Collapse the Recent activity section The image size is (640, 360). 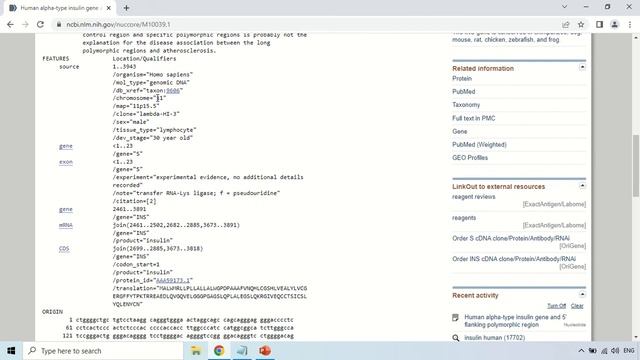[582, 294]
